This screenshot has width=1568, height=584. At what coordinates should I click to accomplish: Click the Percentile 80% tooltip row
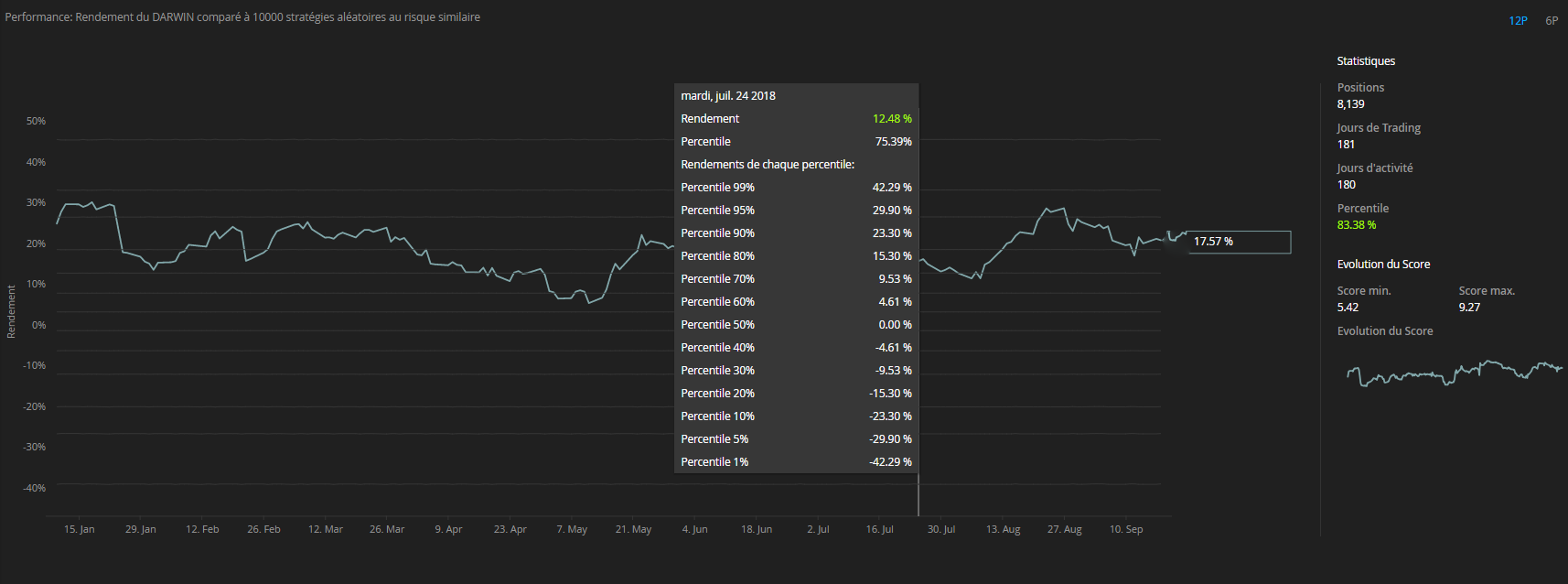tap(796, 256)
